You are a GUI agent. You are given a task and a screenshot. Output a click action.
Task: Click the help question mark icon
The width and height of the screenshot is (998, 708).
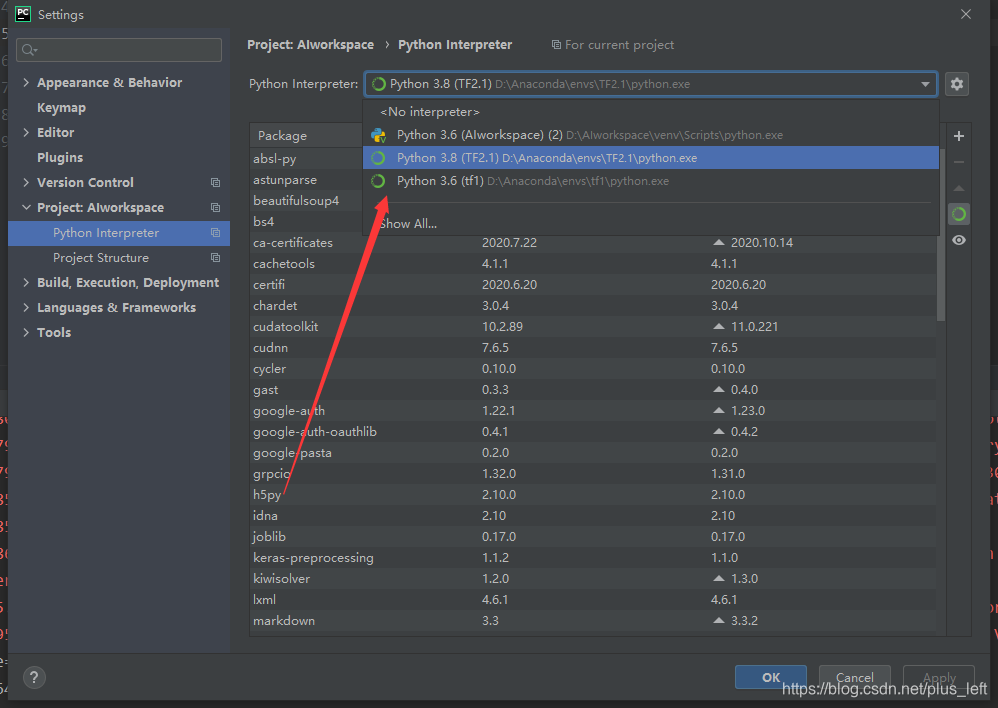34,677
